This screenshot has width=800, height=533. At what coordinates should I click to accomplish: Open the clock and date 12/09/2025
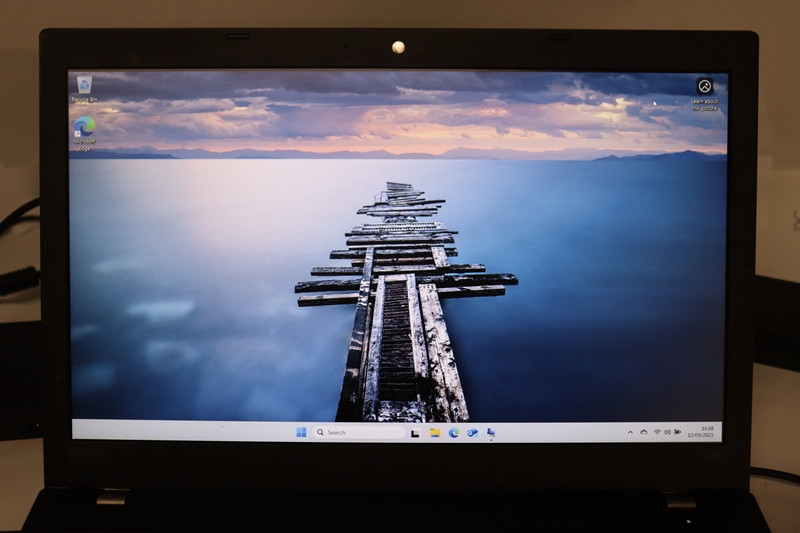pyautogui.click(x=701, y=432)
